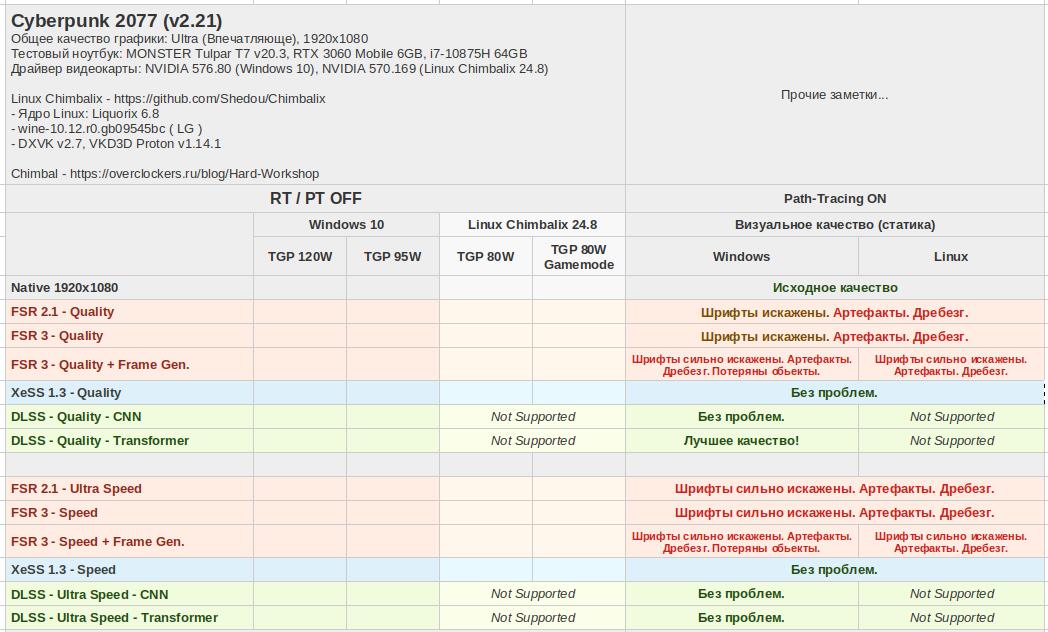
Task: Click the "FSR 3 - Speed + Frame Gen." row label
Action: [x=97, y=542]
